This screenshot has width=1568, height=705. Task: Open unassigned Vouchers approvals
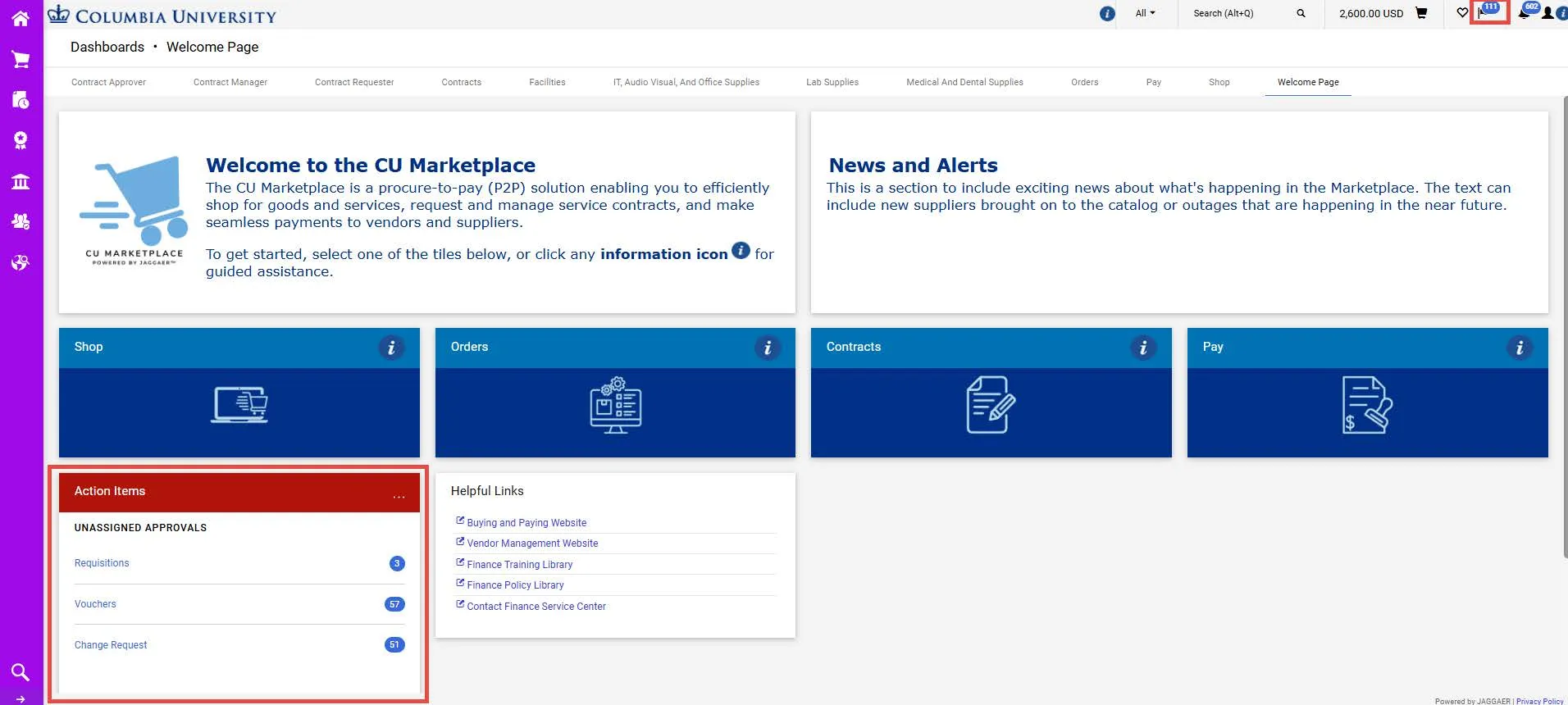[x=95, y=604]
